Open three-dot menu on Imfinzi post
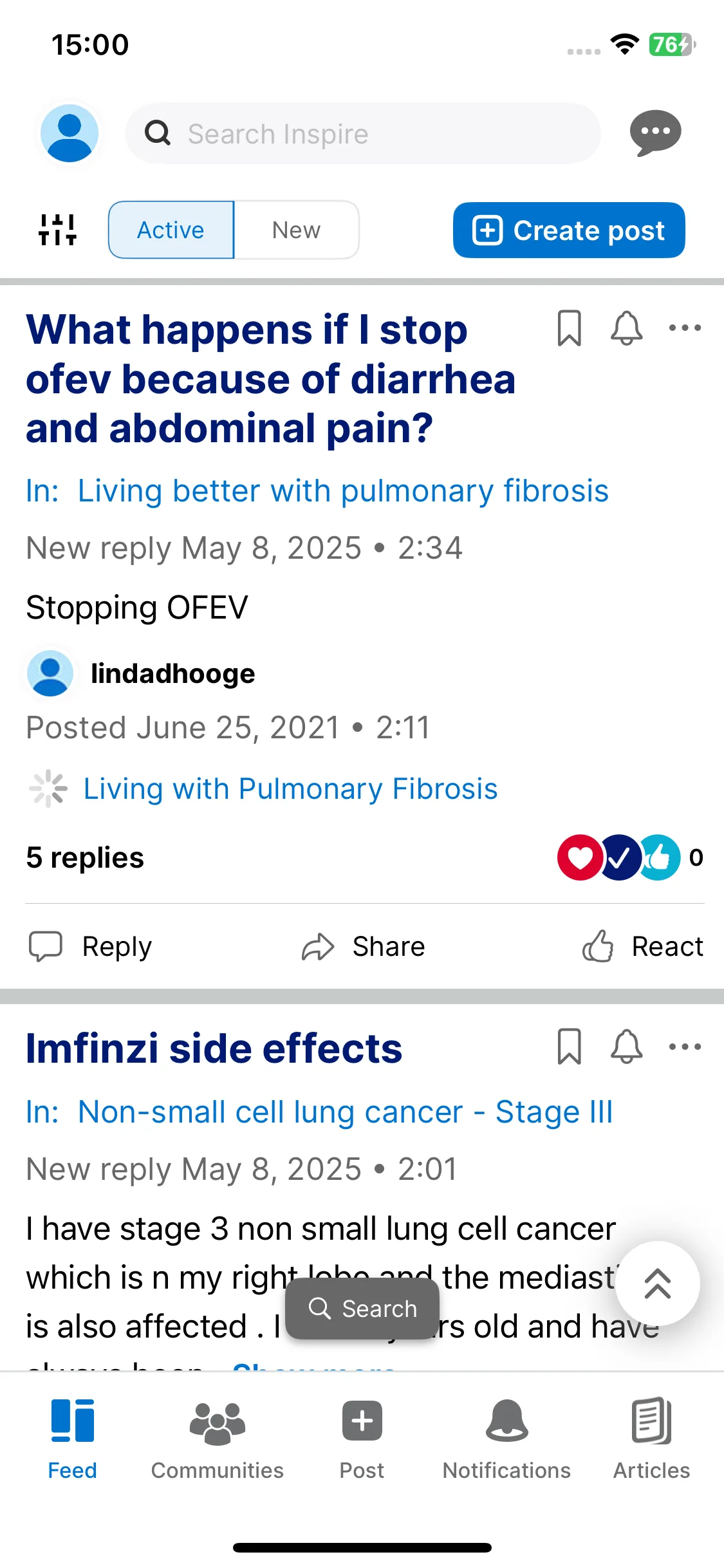724x1568 pixels. (685, 1047)
